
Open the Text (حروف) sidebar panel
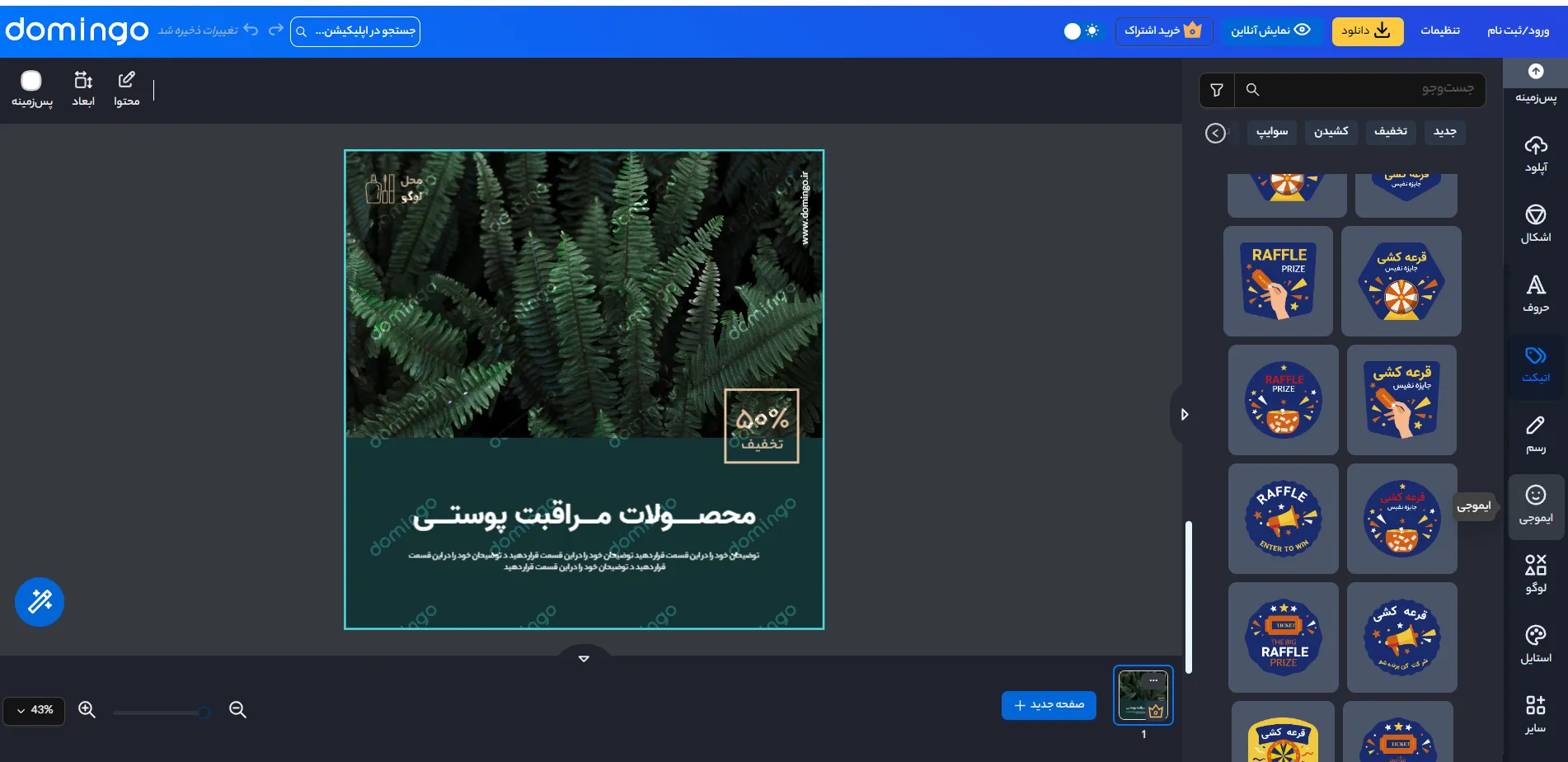pyautogui.click(x=1535, y=294)
